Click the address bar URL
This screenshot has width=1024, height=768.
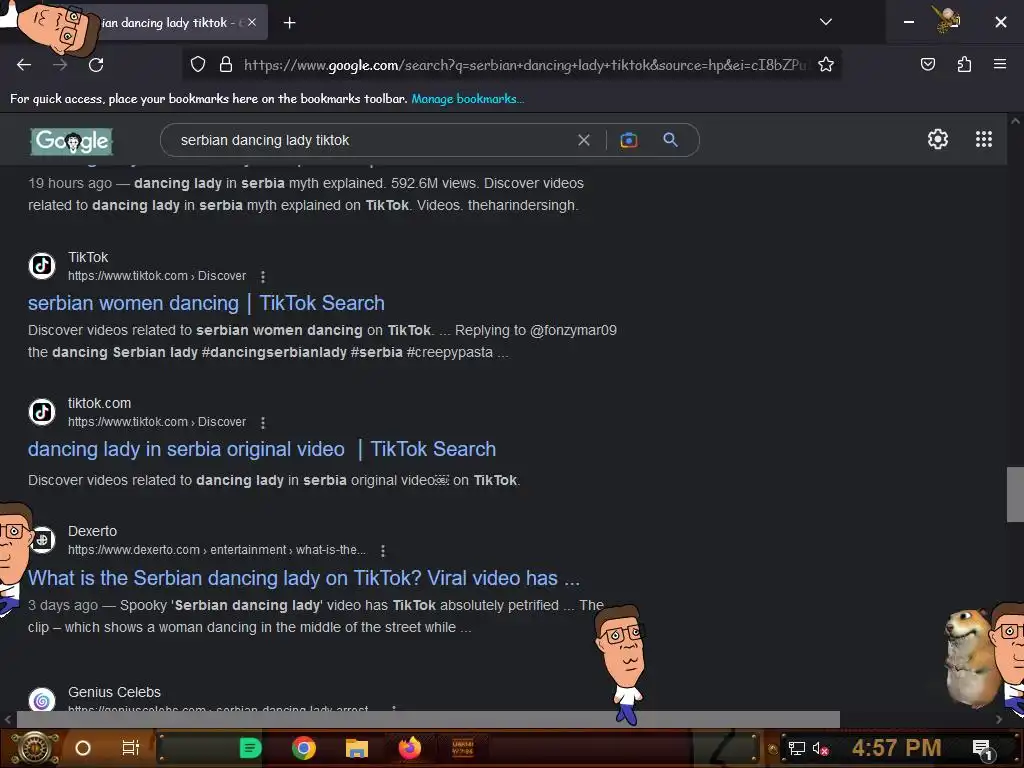(524, 65)
